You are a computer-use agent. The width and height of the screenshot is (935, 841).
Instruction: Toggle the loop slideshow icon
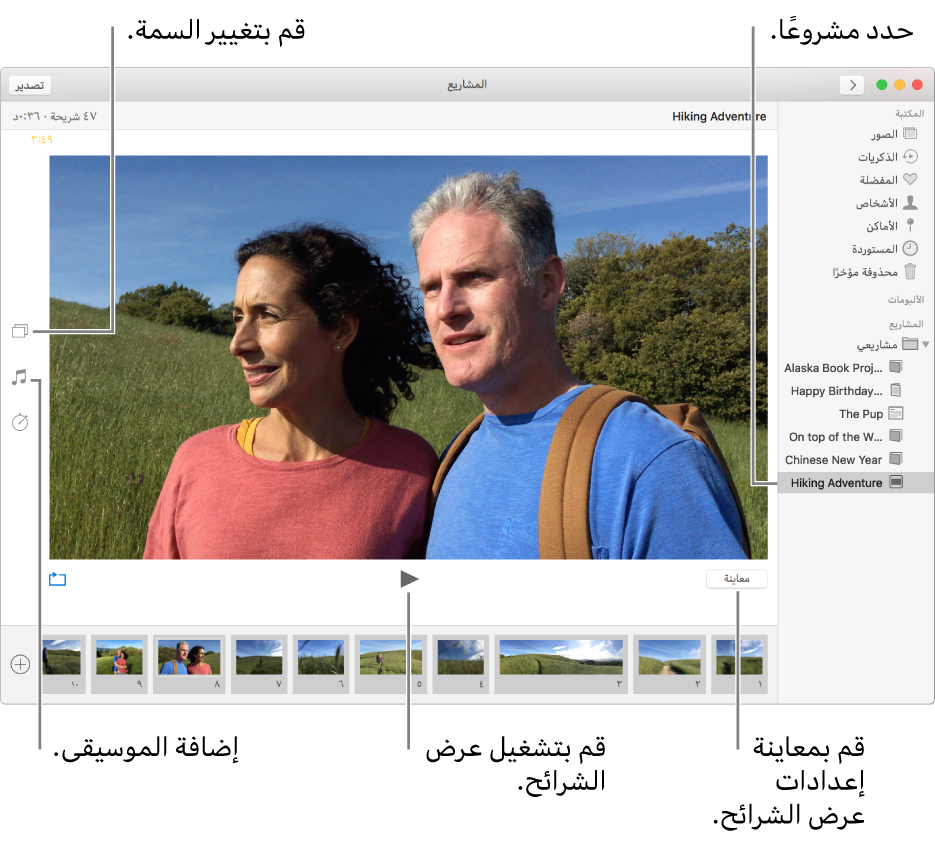tap(57, 579)
